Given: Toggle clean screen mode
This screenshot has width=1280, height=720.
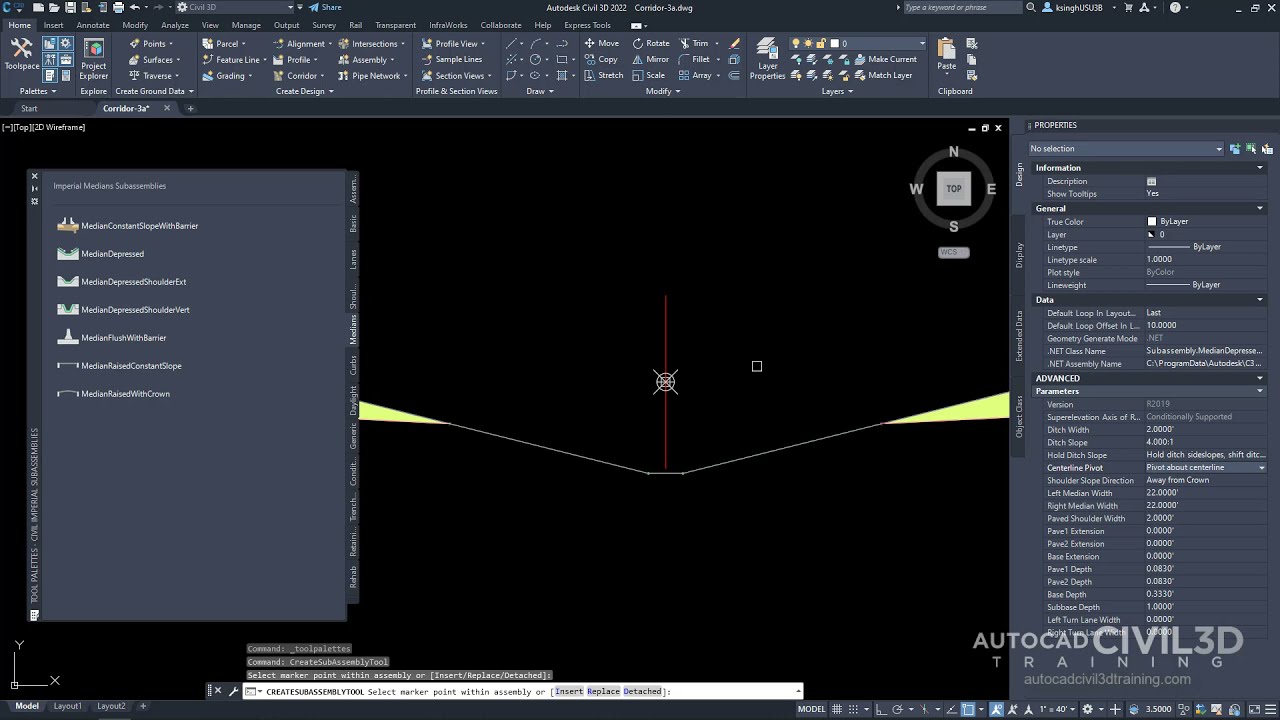Looking at the screenshot, I should pos(1254,709).
